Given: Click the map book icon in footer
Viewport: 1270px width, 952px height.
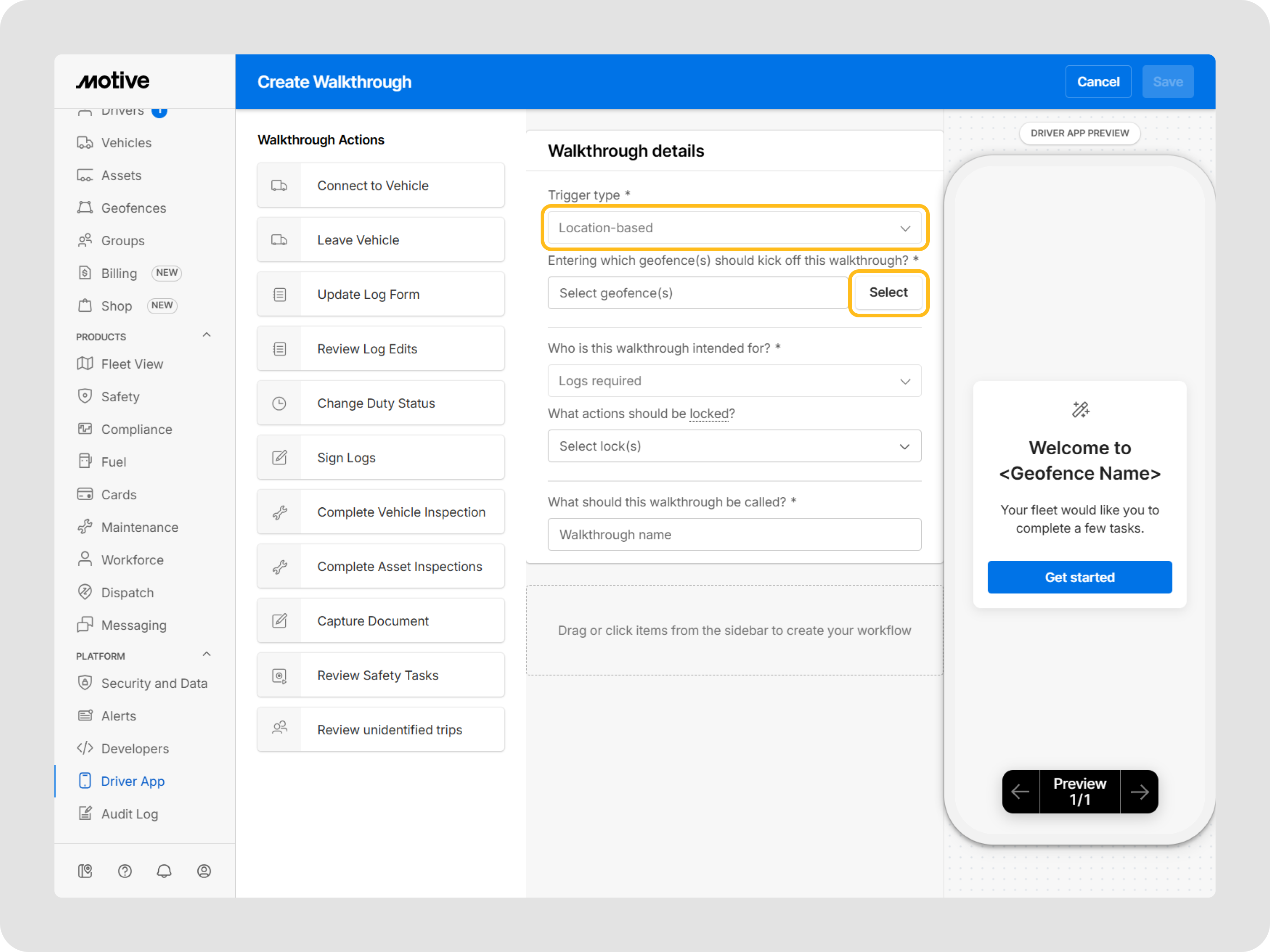Looking at the screenshot, I should coord(85,871).
